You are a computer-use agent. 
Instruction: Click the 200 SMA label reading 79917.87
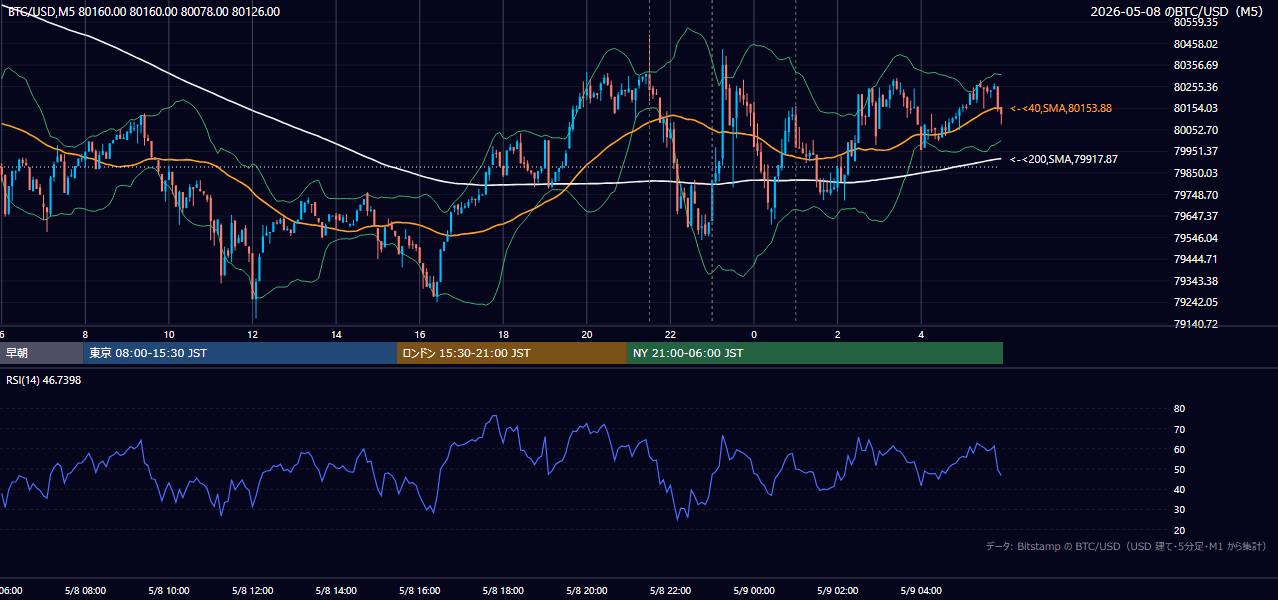1064,159
